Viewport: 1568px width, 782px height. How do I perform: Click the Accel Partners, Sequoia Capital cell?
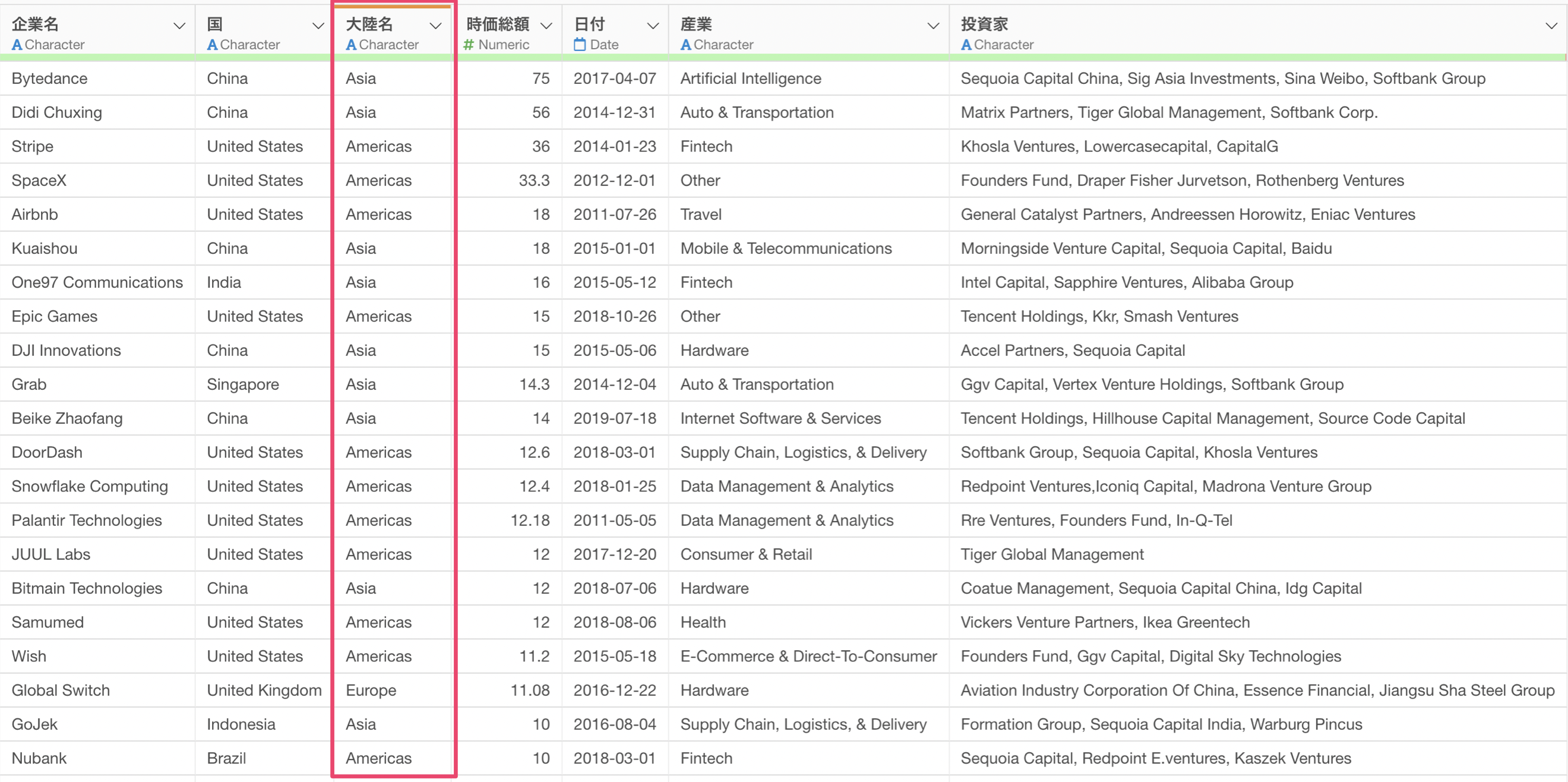(x=1258, y=351)
